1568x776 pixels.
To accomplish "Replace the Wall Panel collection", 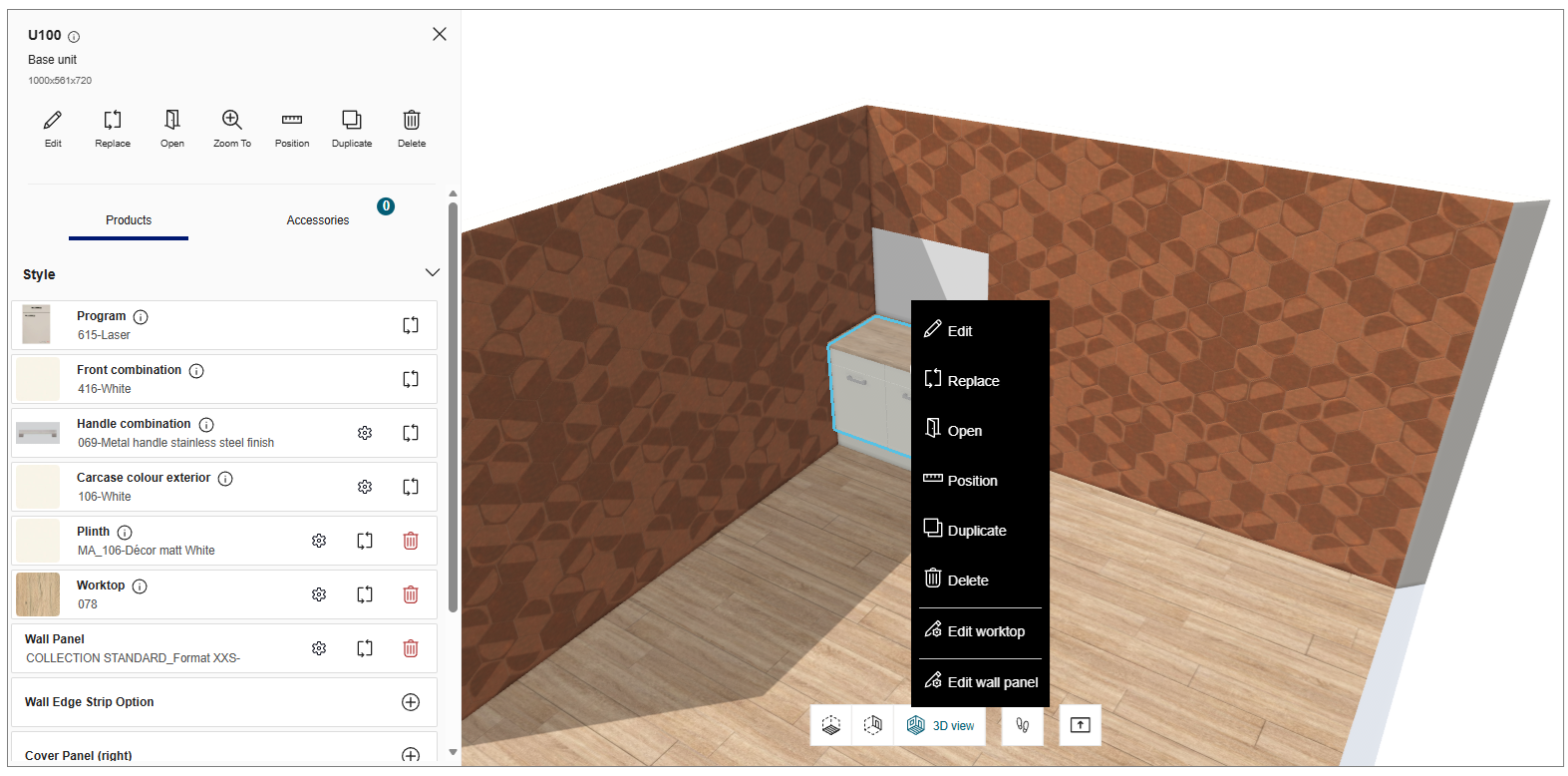I will tap(365, 648).
